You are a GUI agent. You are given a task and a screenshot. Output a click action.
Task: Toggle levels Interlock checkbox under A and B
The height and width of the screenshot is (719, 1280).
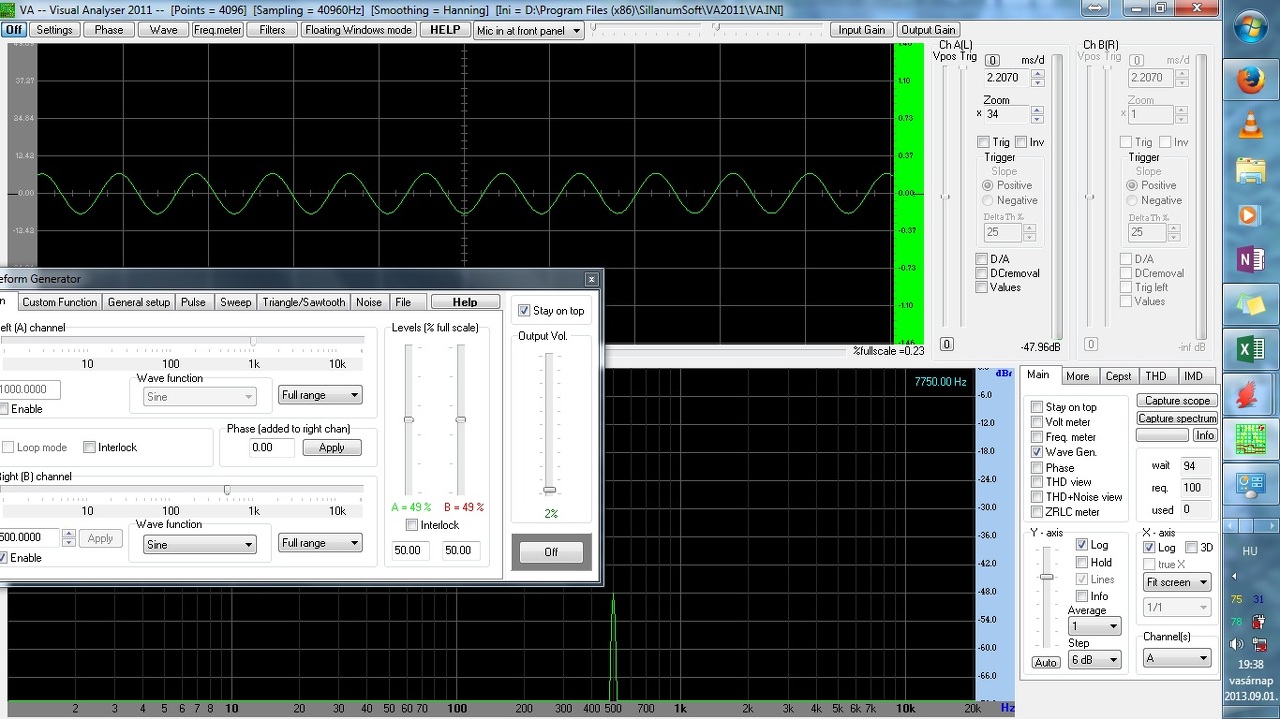click(412, 525)
